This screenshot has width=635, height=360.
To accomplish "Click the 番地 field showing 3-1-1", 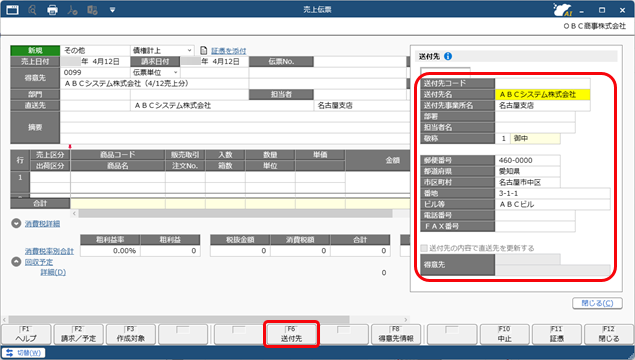I will [x=553, y=193].
